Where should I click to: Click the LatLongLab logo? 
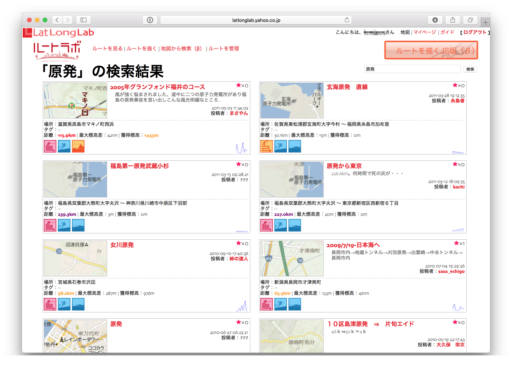tap(59, 33)
